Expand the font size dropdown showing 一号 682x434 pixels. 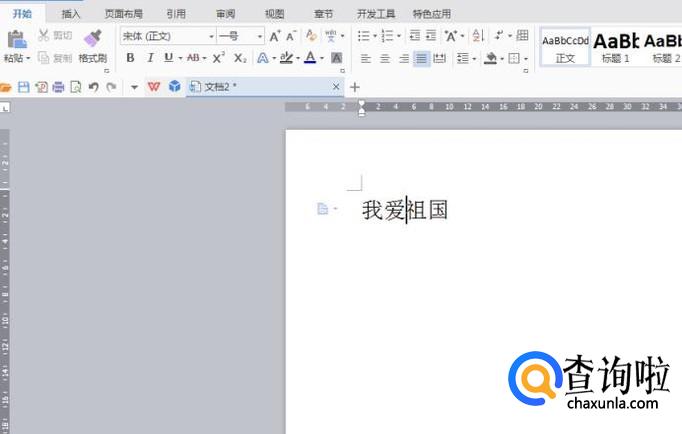click(259, 36)
